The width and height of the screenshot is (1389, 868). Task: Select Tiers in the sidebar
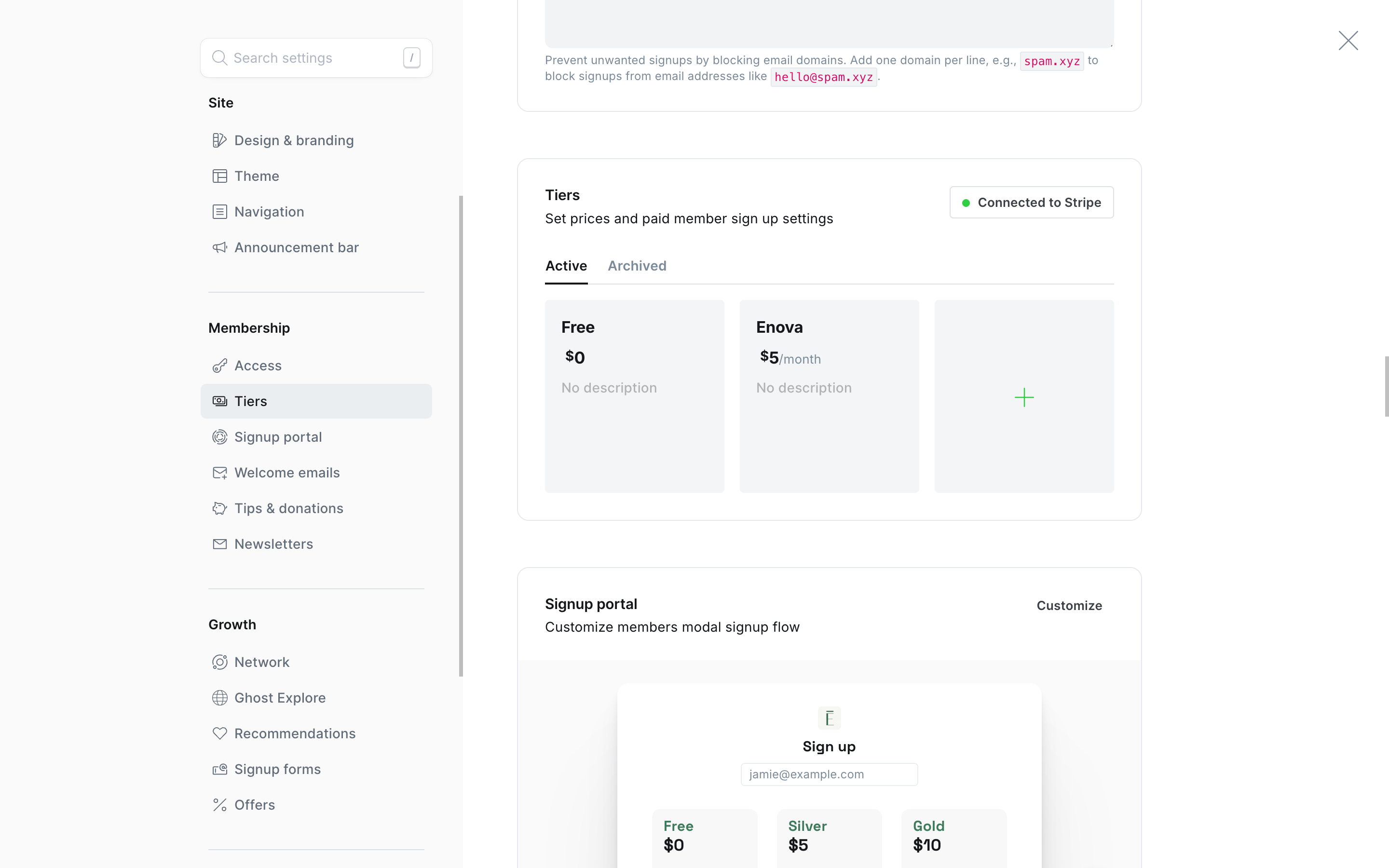[316, 401]
